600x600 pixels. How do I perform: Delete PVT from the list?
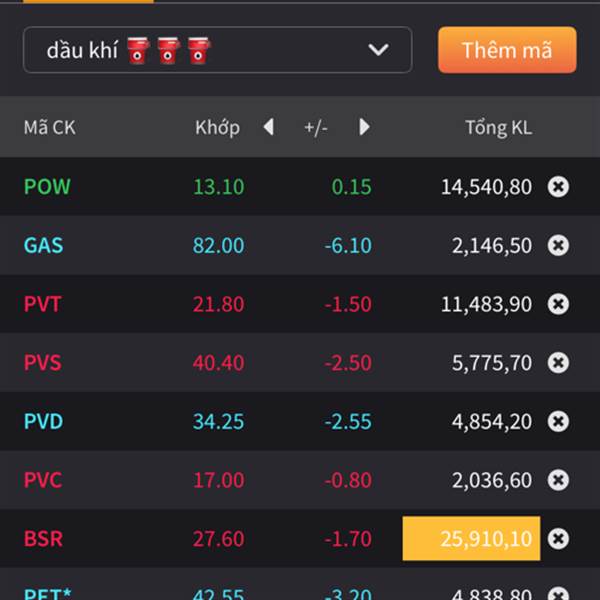pos(558,304)
